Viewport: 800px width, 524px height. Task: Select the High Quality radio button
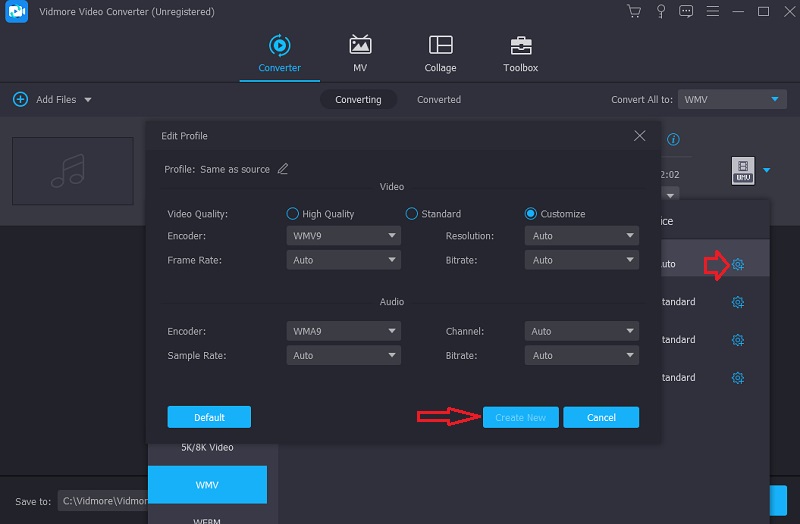coord(293,214)
